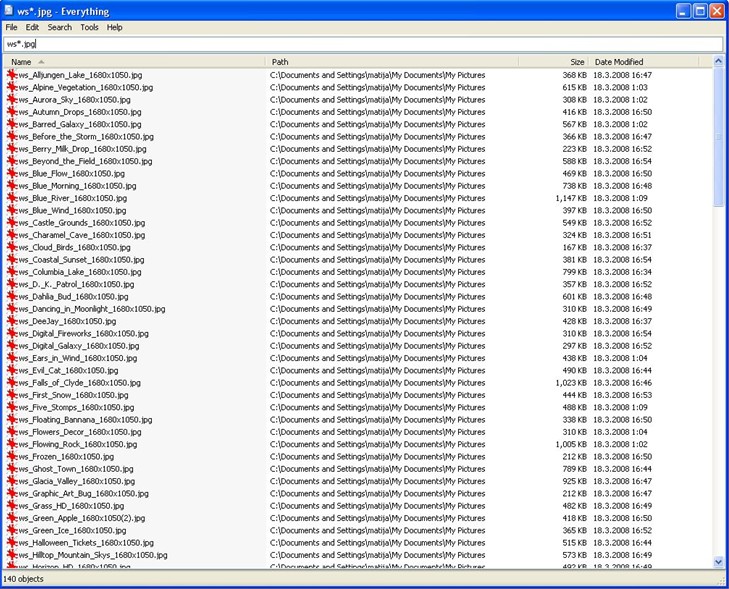
Task: Click icon of ws_Barred_Galaxy file
Action: [x=12, y=124]
